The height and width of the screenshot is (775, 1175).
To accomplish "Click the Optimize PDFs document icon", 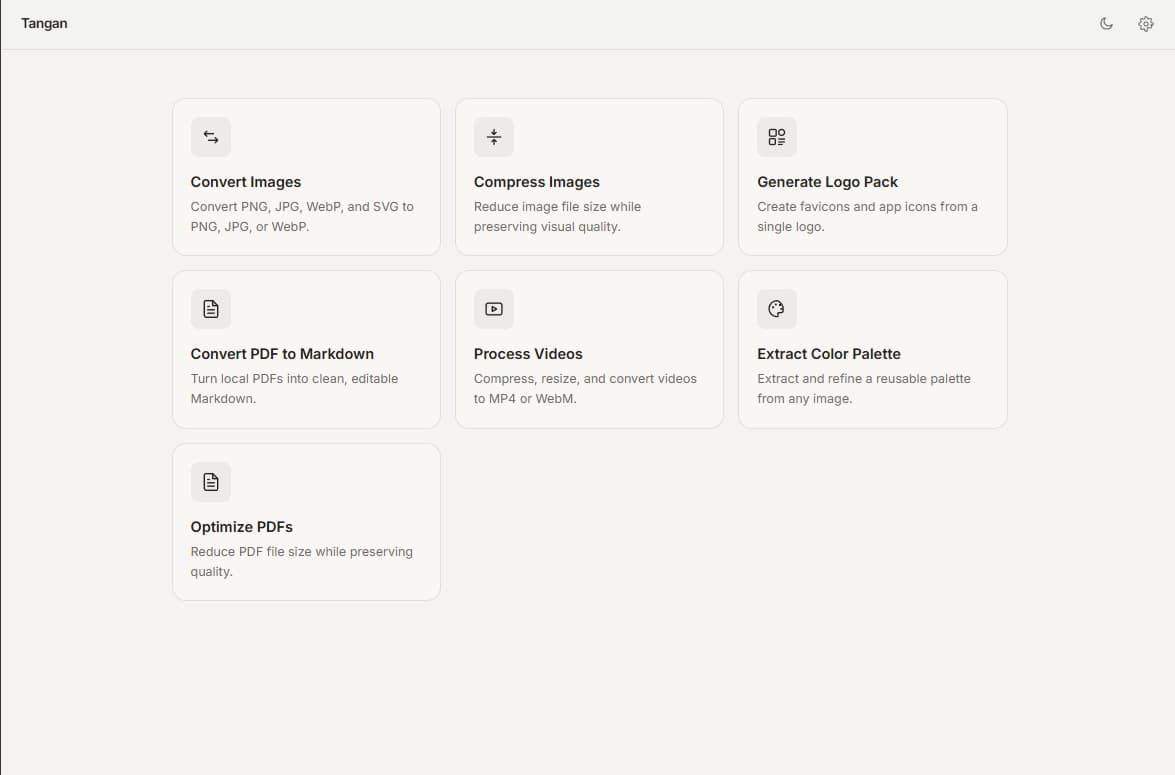I will [x=211, y=482].
